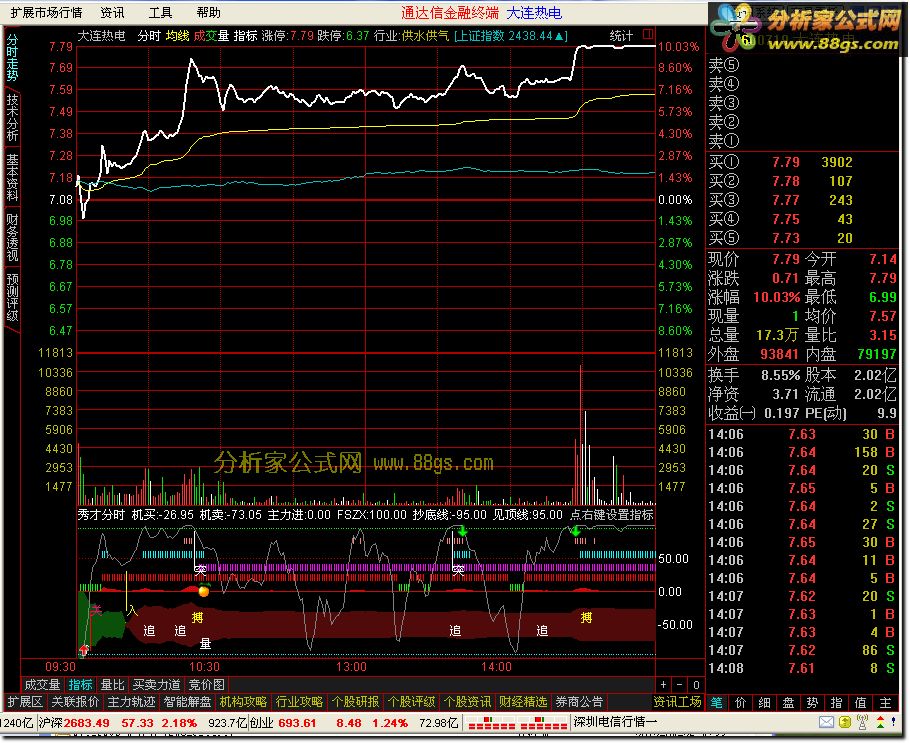Switch to the 买卖力道 sub-chart tab
910x743 pixels.
(x=156, y=685)
